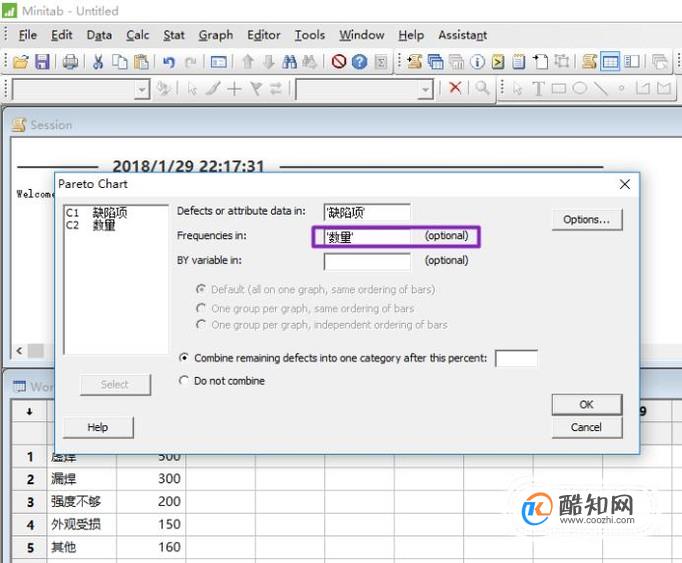
Task: Click the Select button under column list
Action: click(x=115, y=385)
